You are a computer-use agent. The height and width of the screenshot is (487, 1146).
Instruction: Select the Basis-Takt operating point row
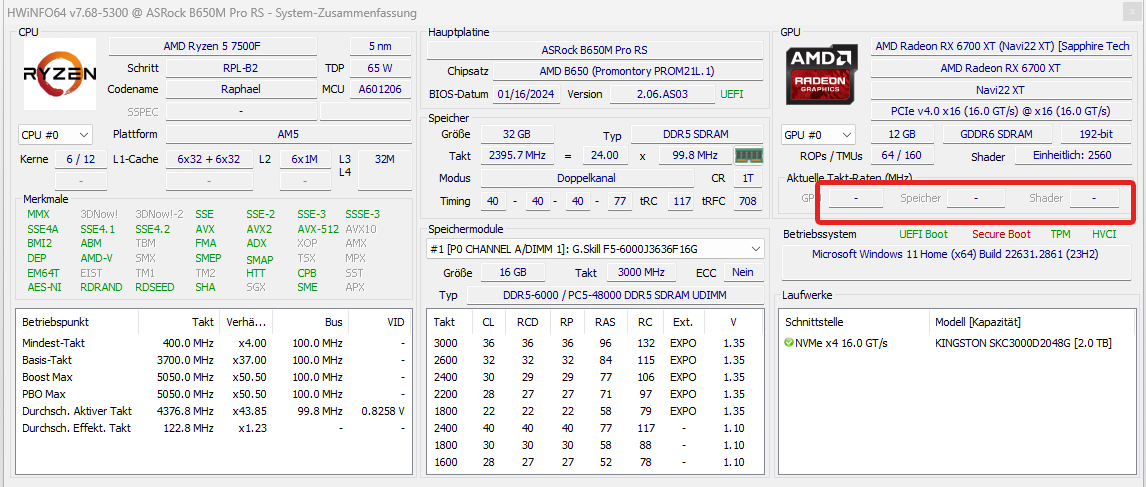point(213,360)
